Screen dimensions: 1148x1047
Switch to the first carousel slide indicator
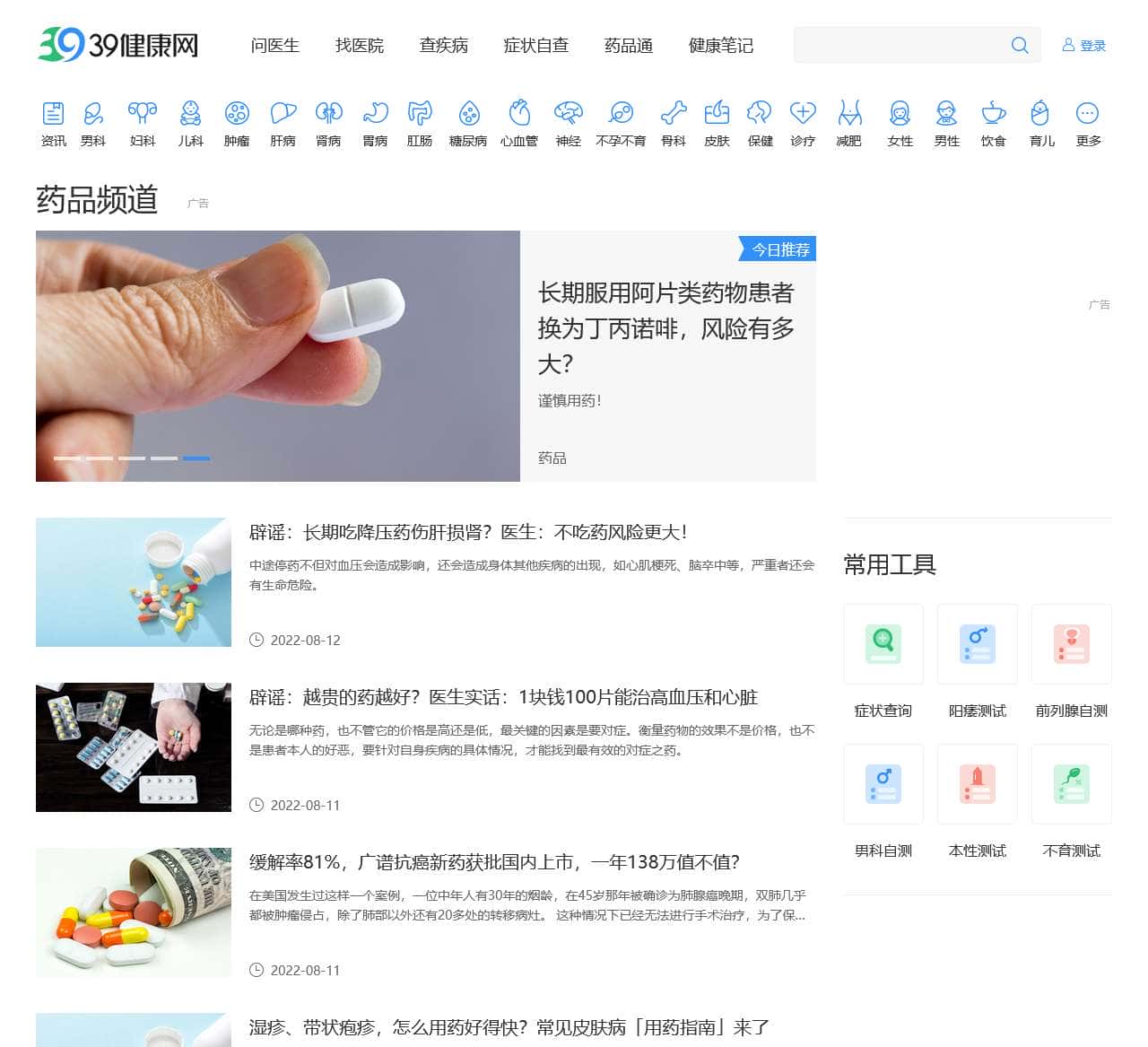67,458
